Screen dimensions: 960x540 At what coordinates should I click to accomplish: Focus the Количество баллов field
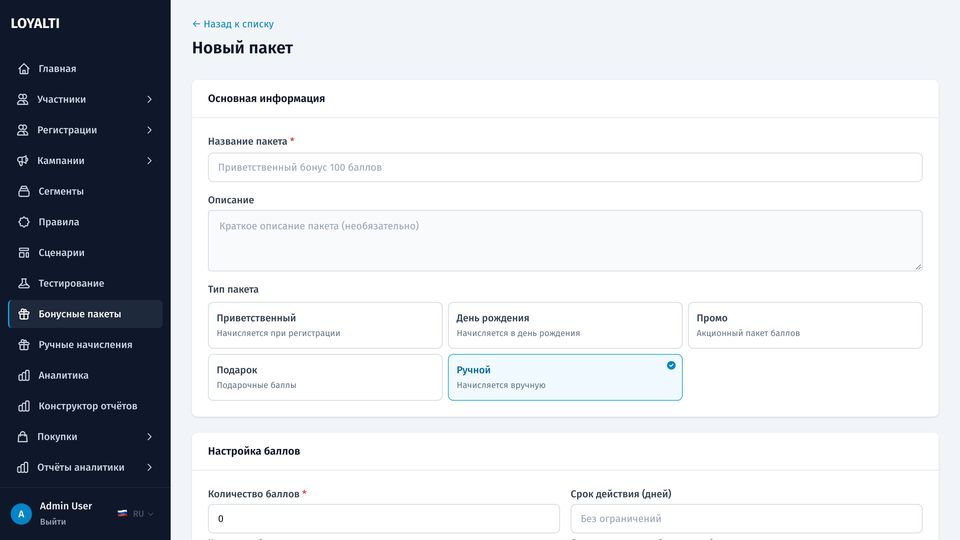pos(384,519)
